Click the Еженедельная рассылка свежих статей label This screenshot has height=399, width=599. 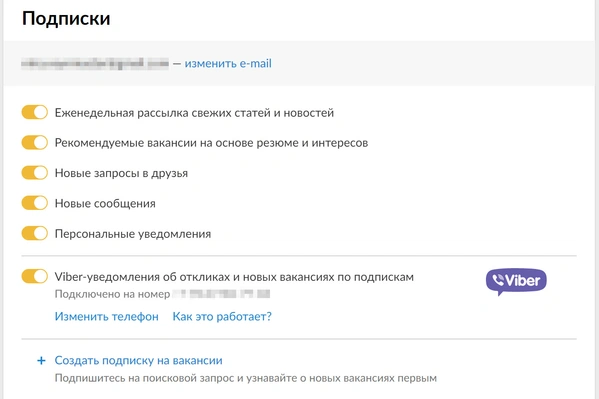coord(194,113)
